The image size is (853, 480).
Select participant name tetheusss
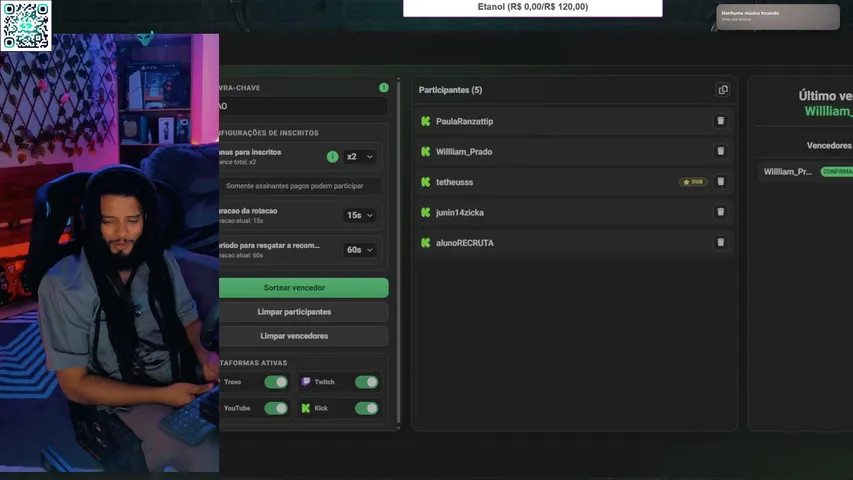coord(454,182)
